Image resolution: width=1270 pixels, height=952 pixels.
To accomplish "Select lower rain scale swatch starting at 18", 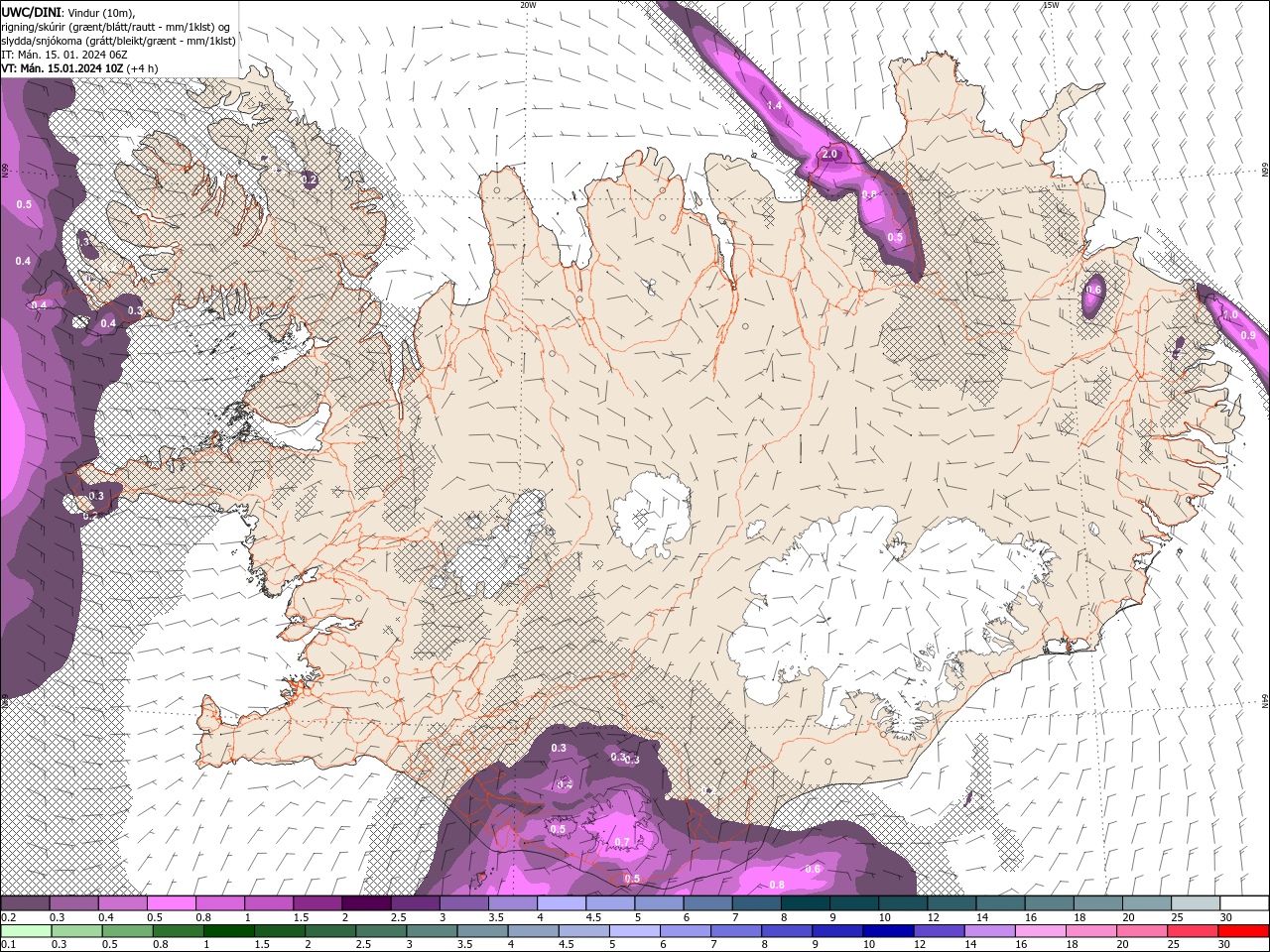I will (1091, 931).
